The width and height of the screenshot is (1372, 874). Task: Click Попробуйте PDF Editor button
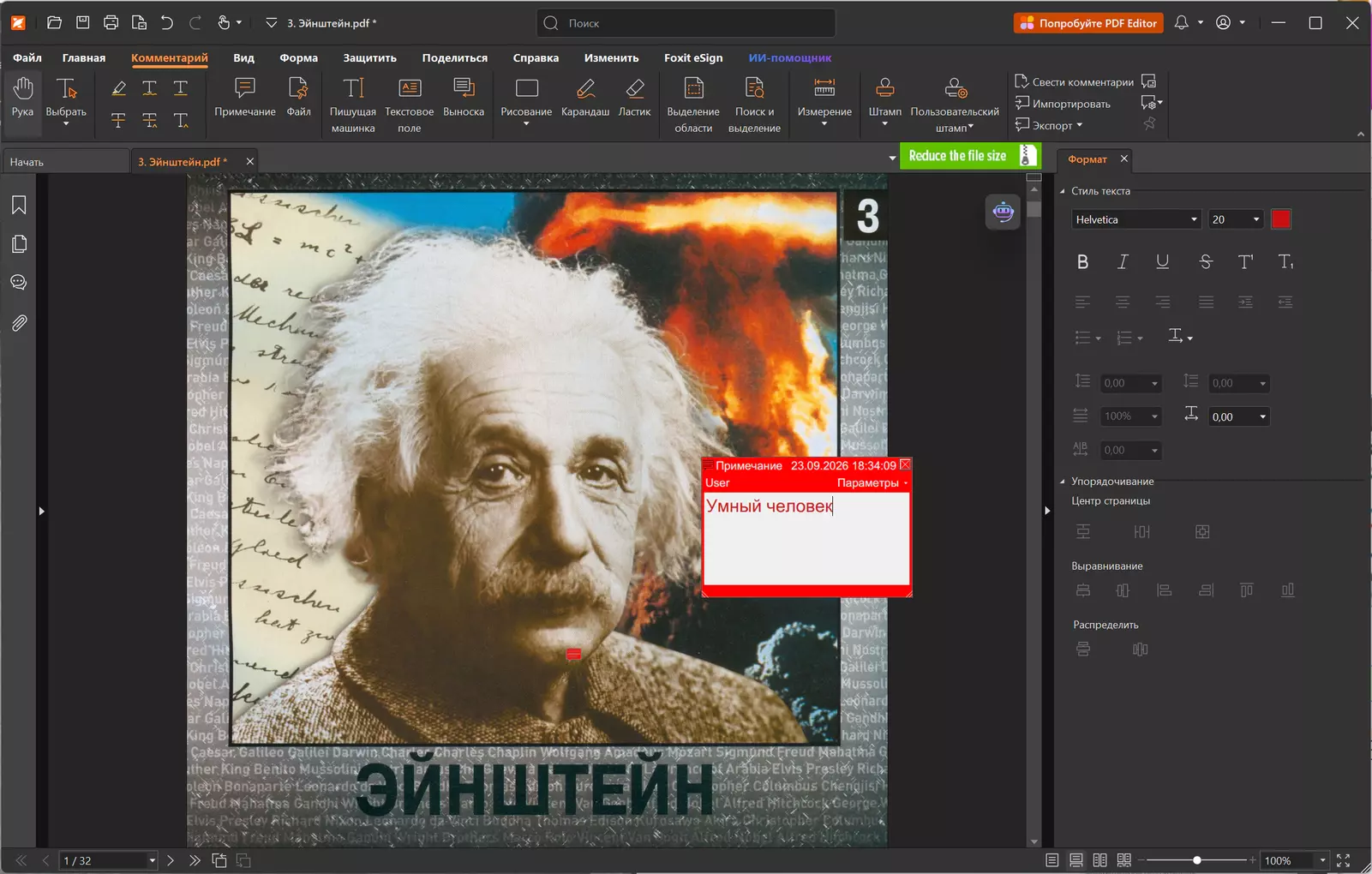[1088, 23]
